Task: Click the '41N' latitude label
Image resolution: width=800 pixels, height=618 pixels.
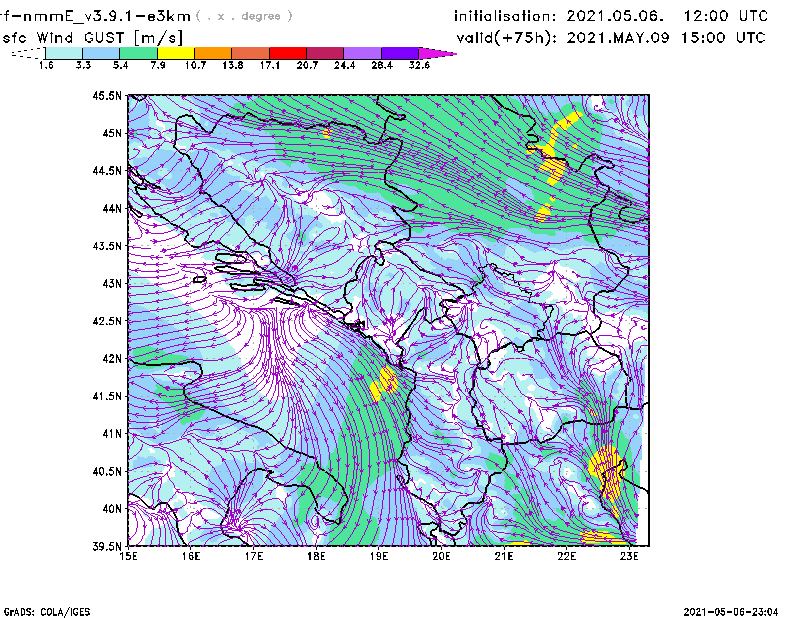Action: (x=112, y=434)
